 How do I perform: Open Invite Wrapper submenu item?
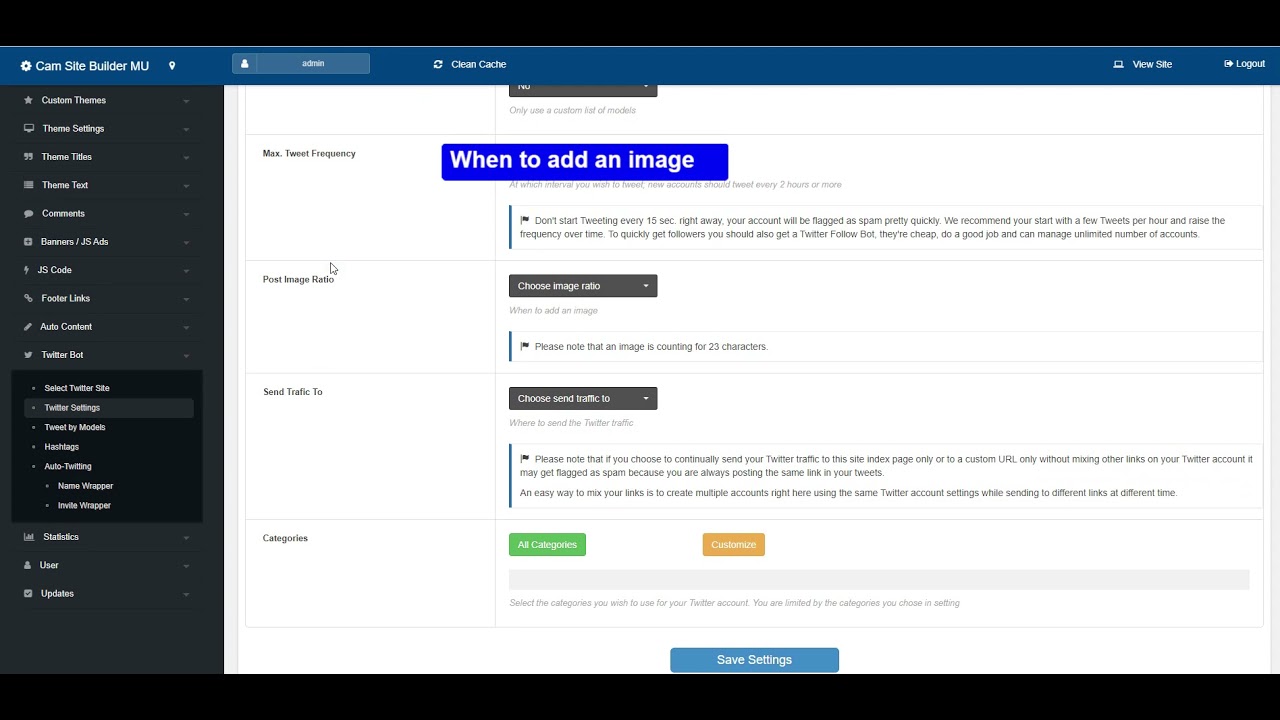84,506
